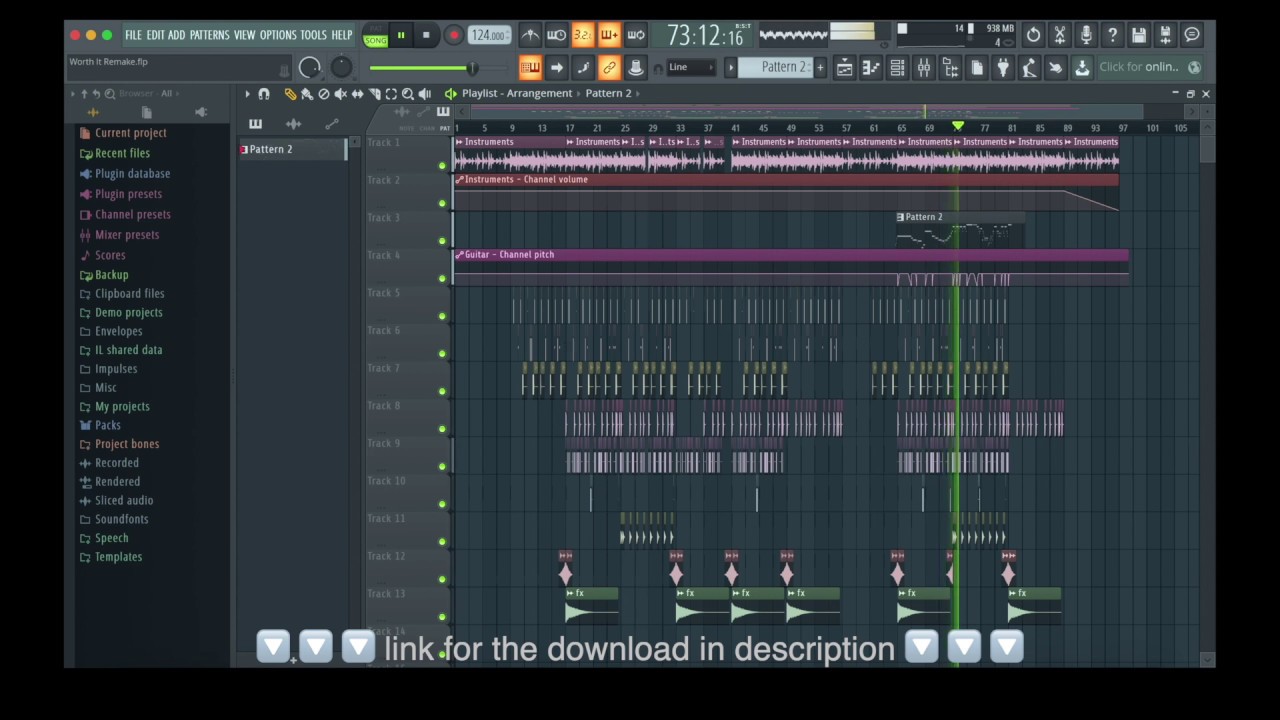The width and height of the screenshot is (1280, 720).
Task: Select Pattern 2 in the picker panel
Action: pyautogui.click(x=291, y=149)
